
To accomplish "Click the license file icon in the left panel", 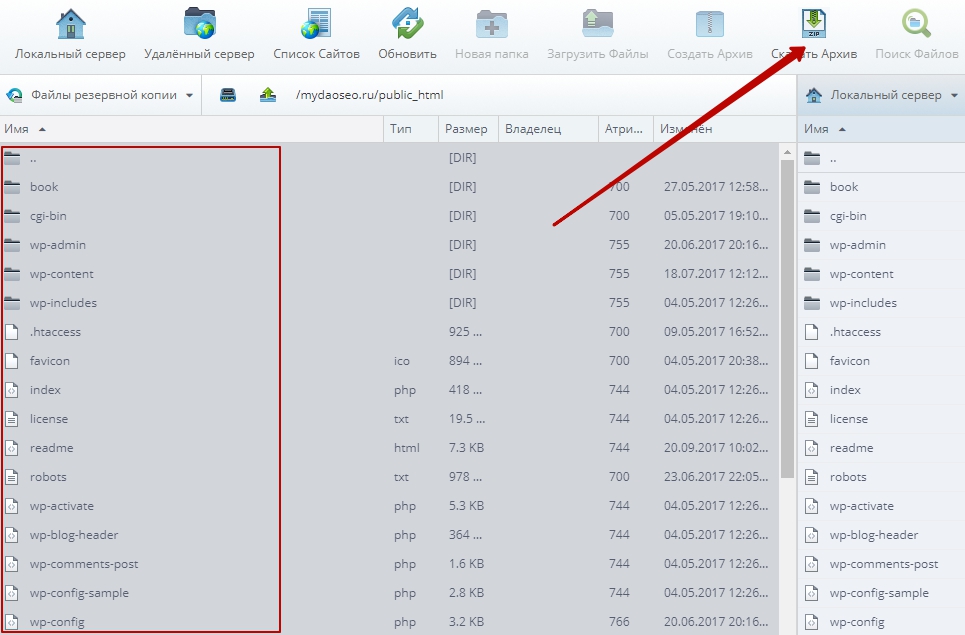I will pos(12,419).
